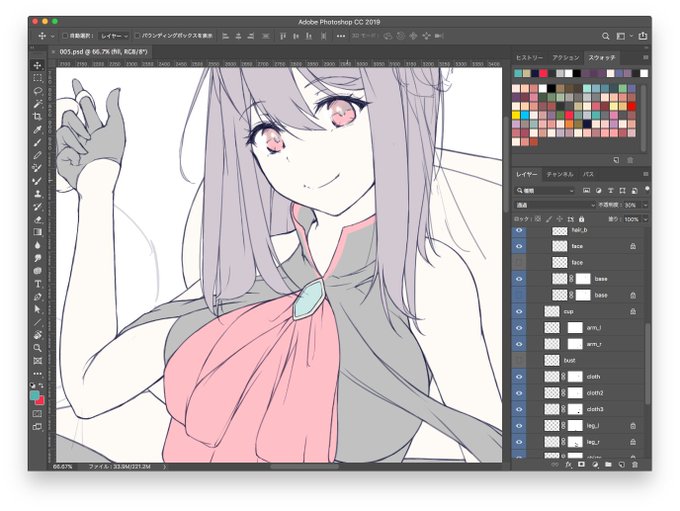Change the screen mode
680x511 pixels.
coord(38,427)
